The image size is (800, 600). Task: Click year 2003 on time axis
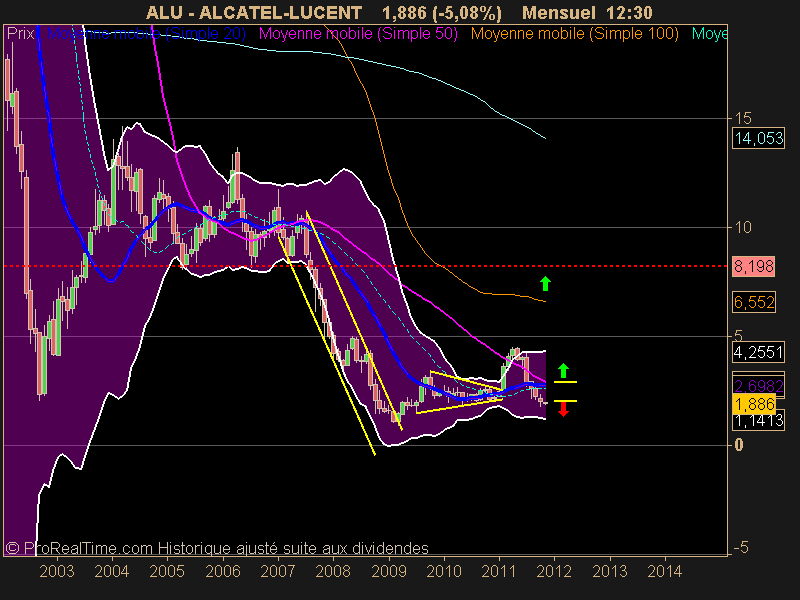[x=57, y=571]
